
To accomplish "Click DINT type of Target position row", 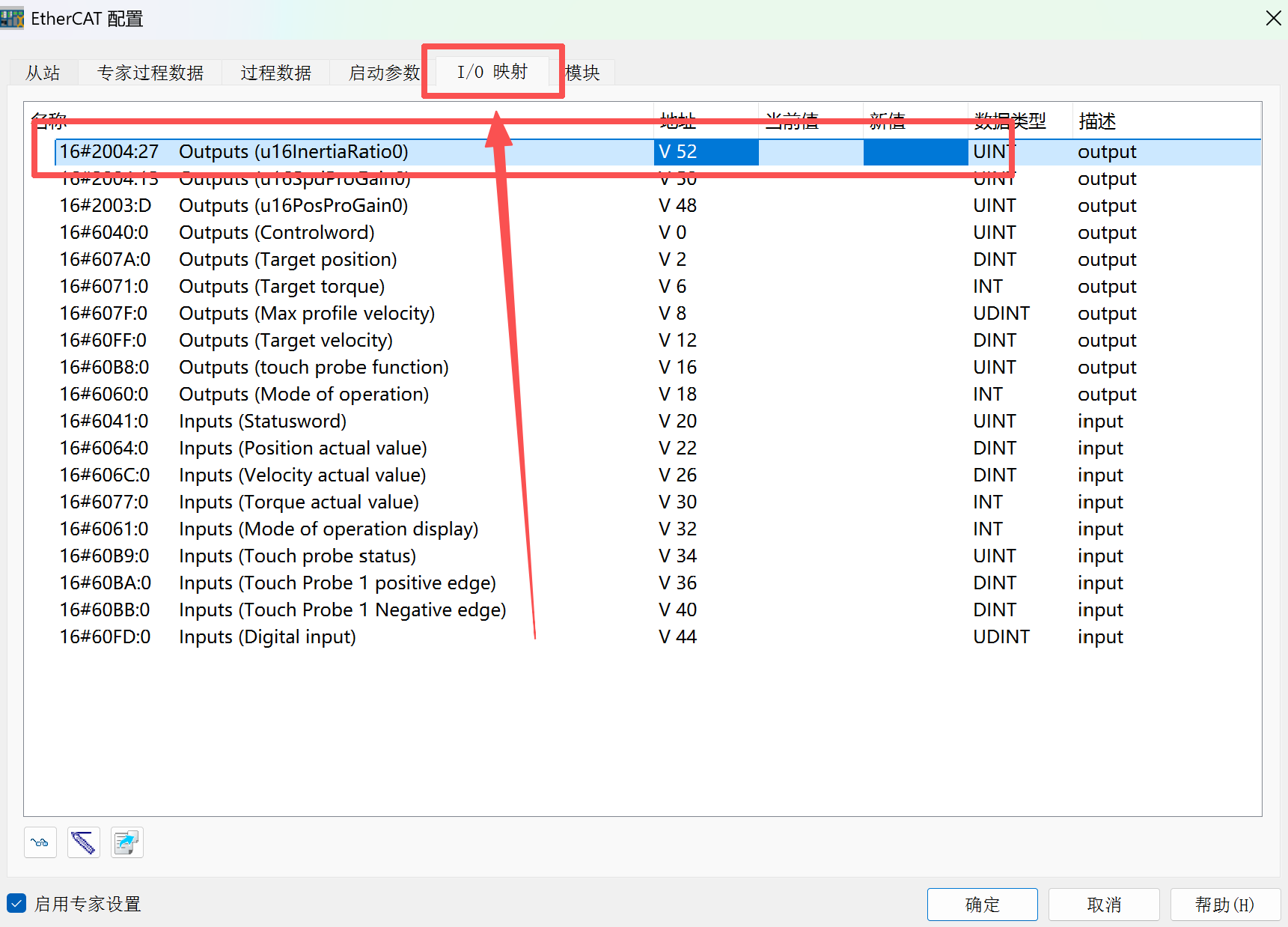I will [x=995, y=260].
